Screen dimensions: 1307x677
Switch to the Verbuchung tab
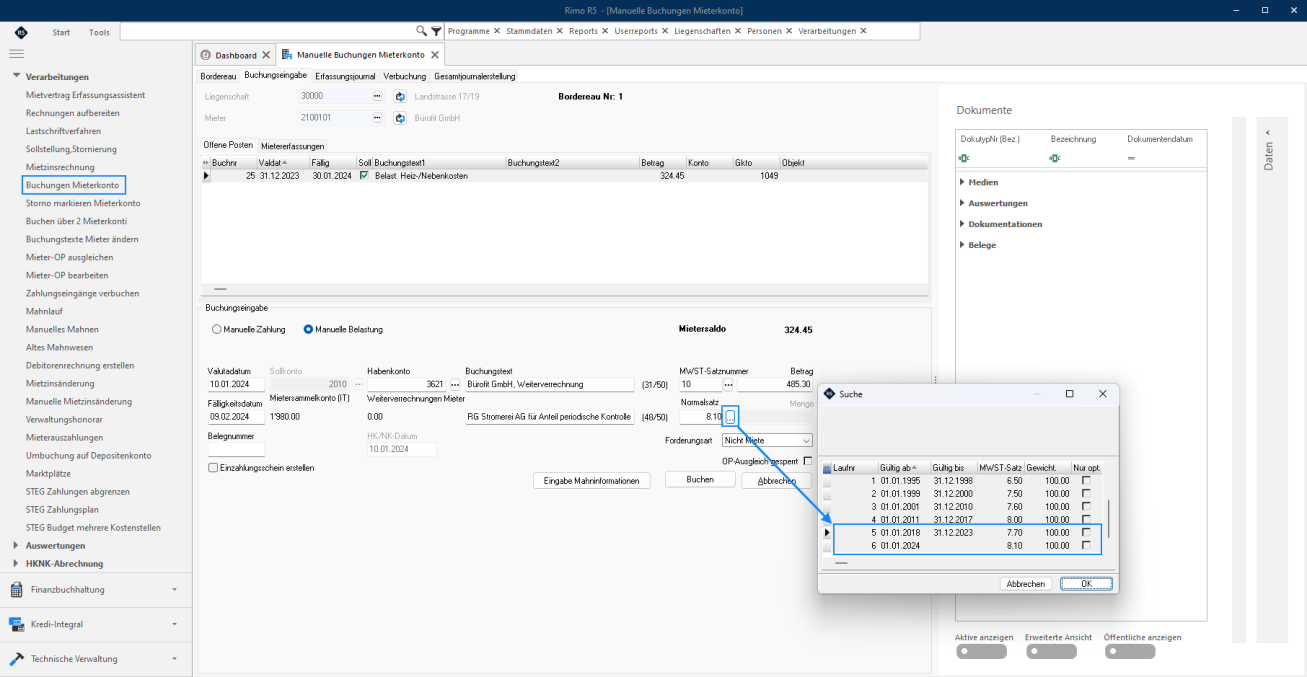[x=405, y=76]
